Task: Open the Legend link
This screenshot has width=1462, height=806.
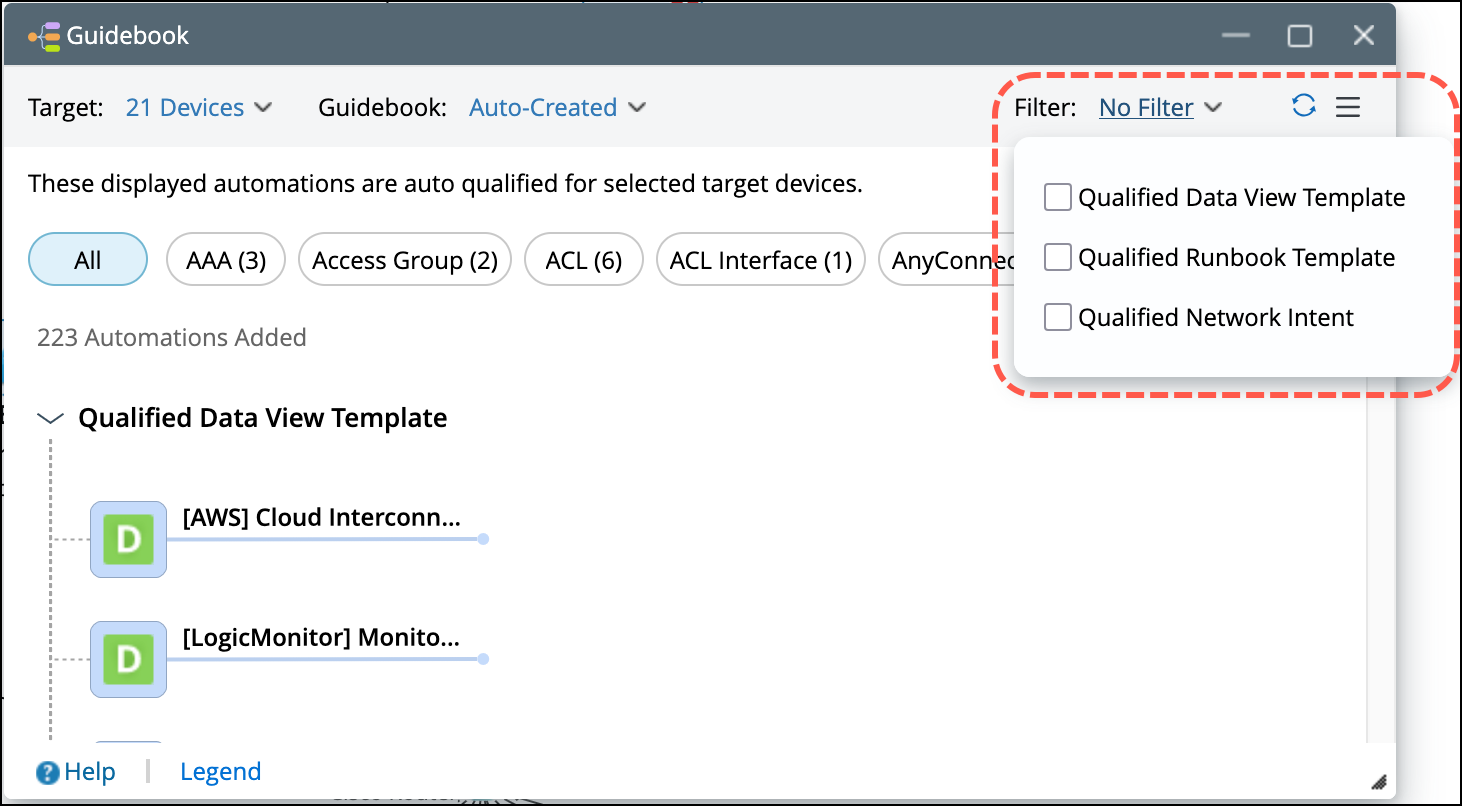Action: (x=220, y=772)
